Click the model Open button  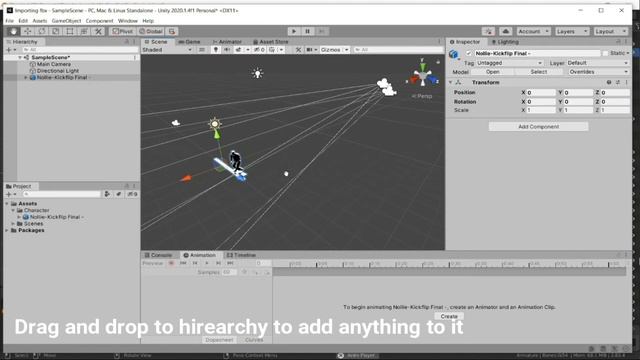coord(493,72)
